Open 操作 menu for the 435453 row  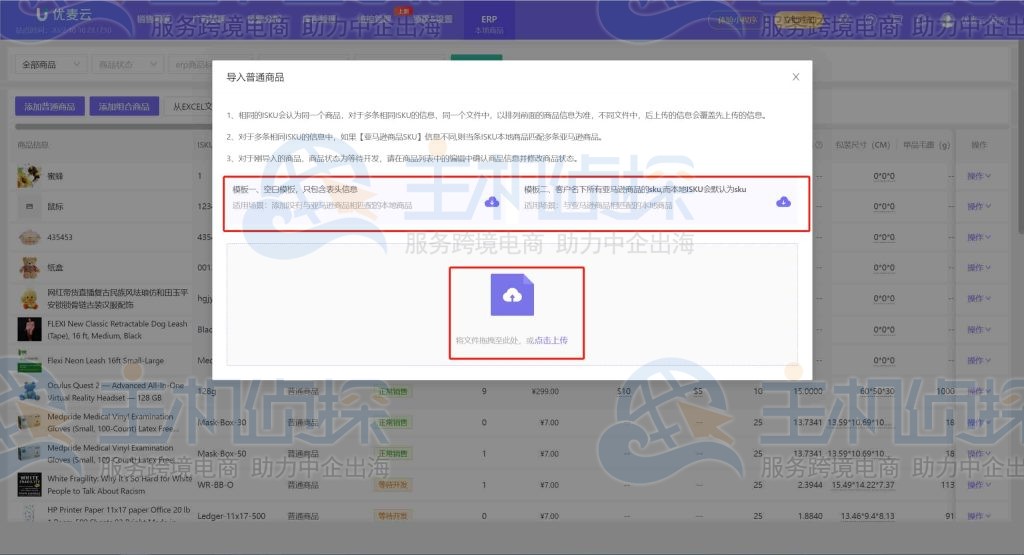coord(978,237)
